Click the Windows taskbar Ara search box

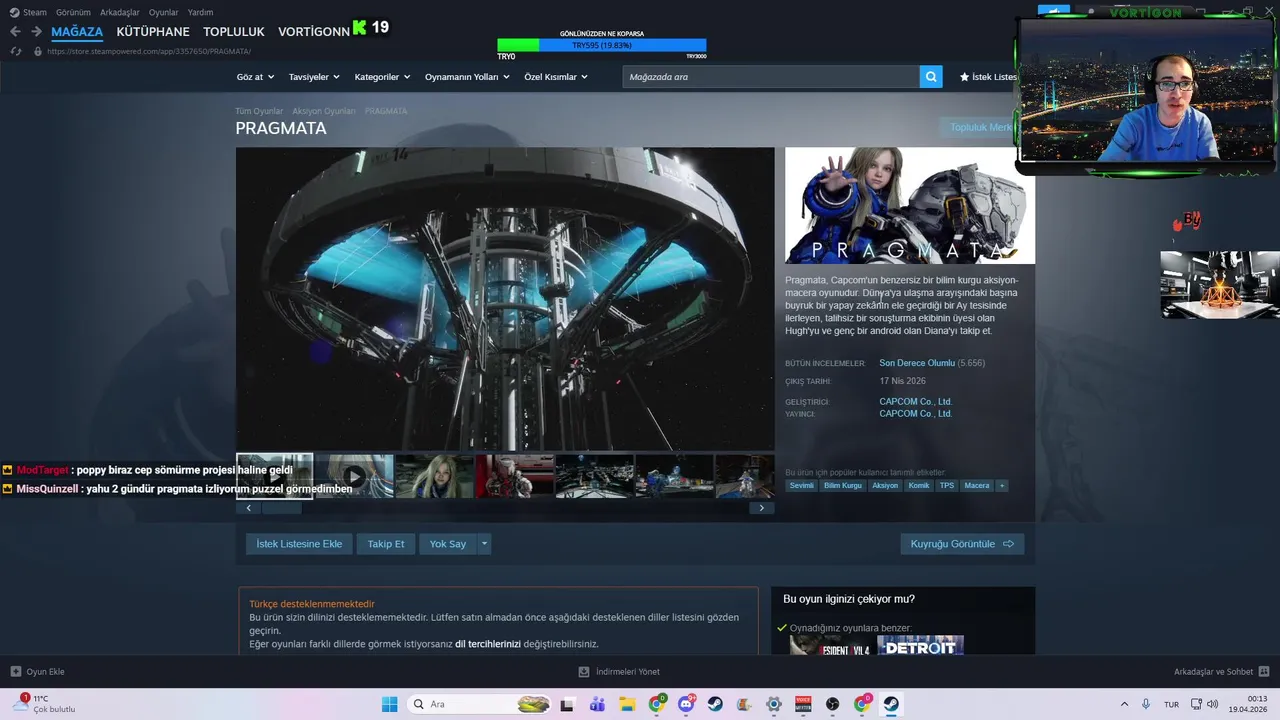pyautogui.click(x=480, y=704)
